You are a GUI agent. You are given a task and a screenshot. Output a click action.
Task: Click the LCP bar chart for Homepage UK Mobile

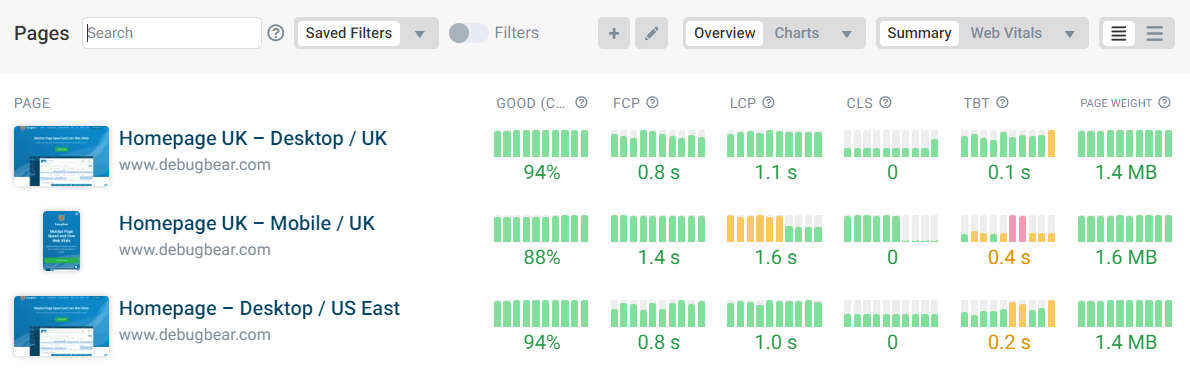tap(775, 229)
